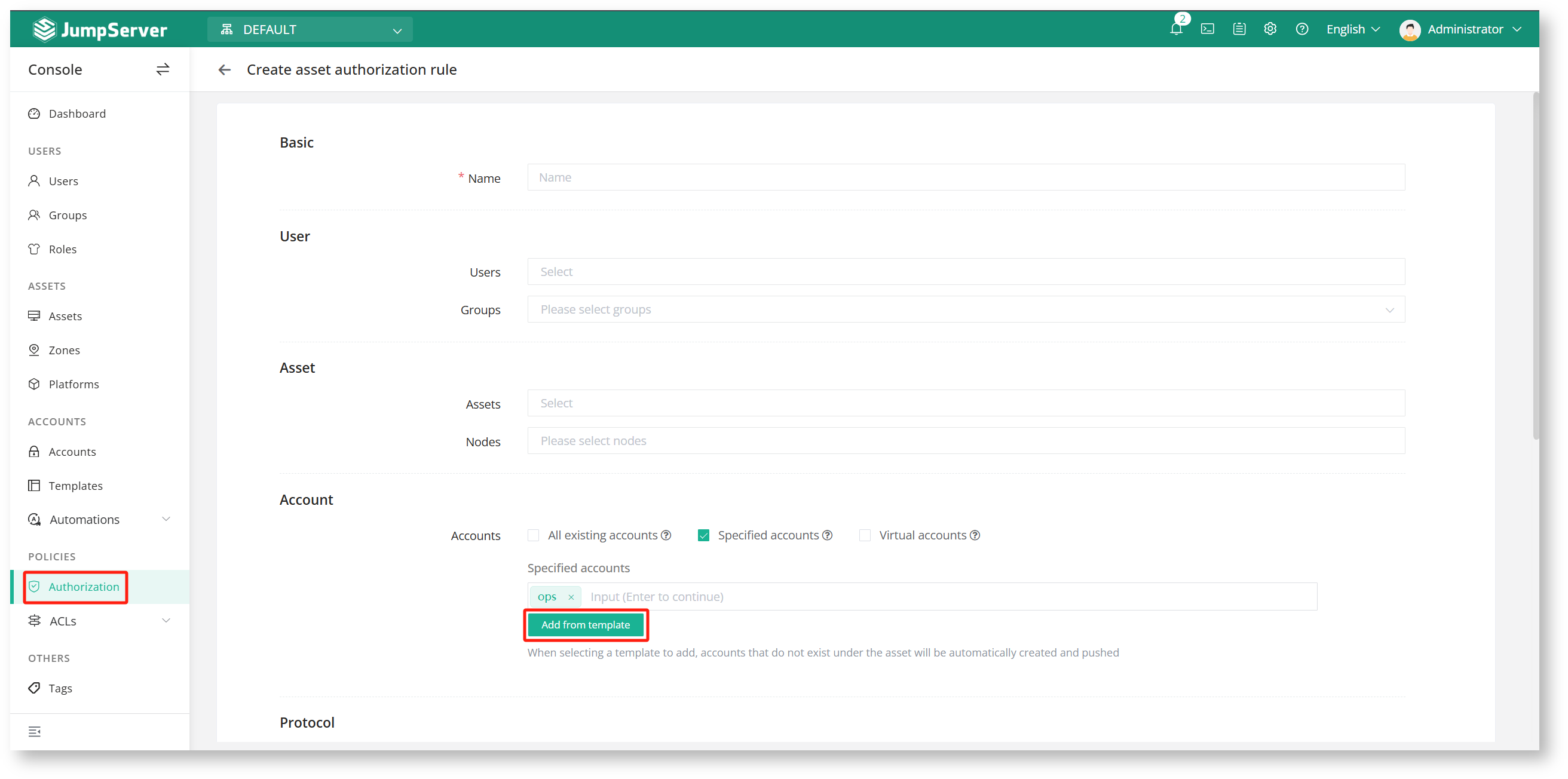Remove the ops account tag
Image resolution: width=1568 pixels, height=779 pixels.
click(571, 597)
